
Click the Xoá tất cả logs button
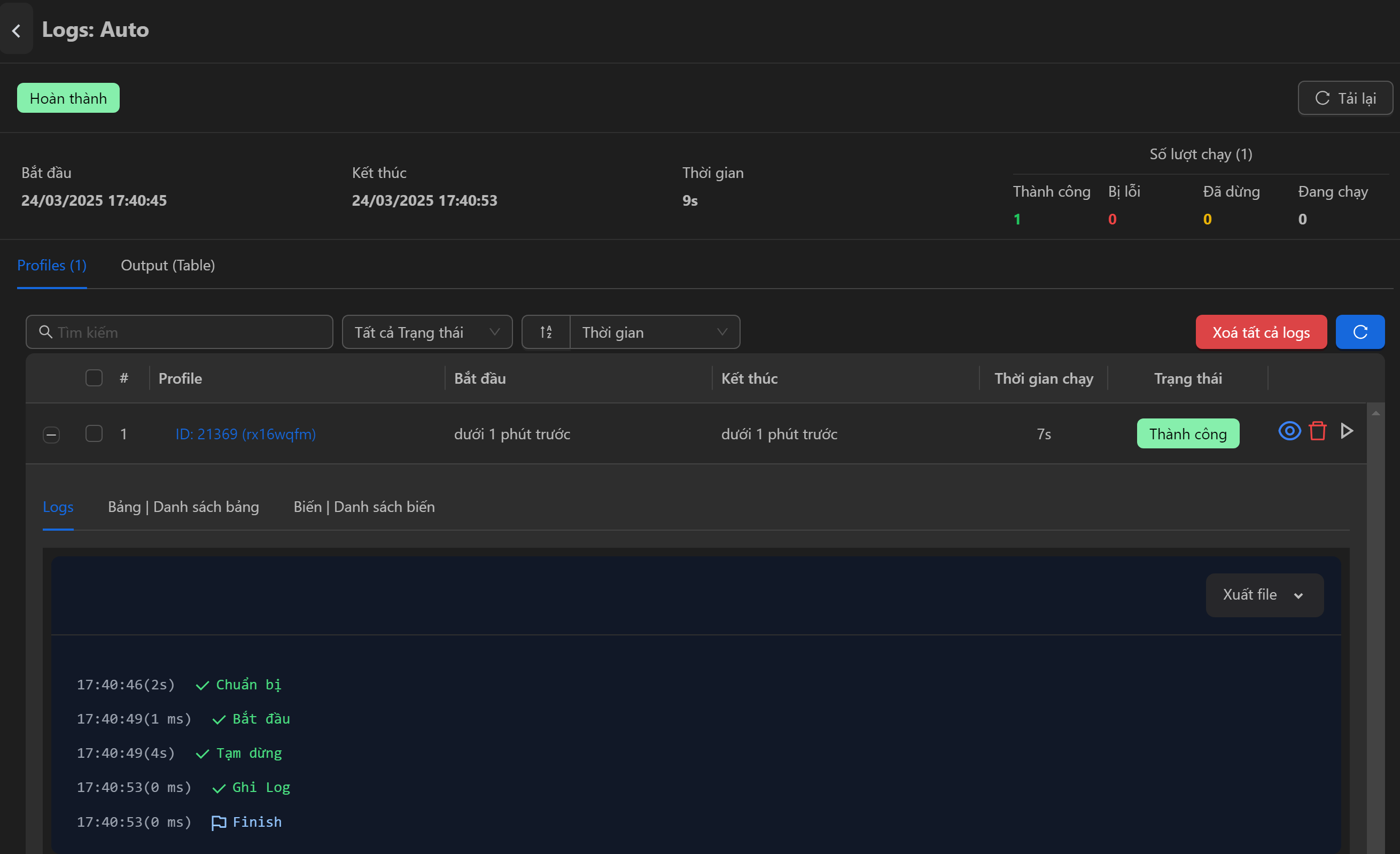[1261, 332]
